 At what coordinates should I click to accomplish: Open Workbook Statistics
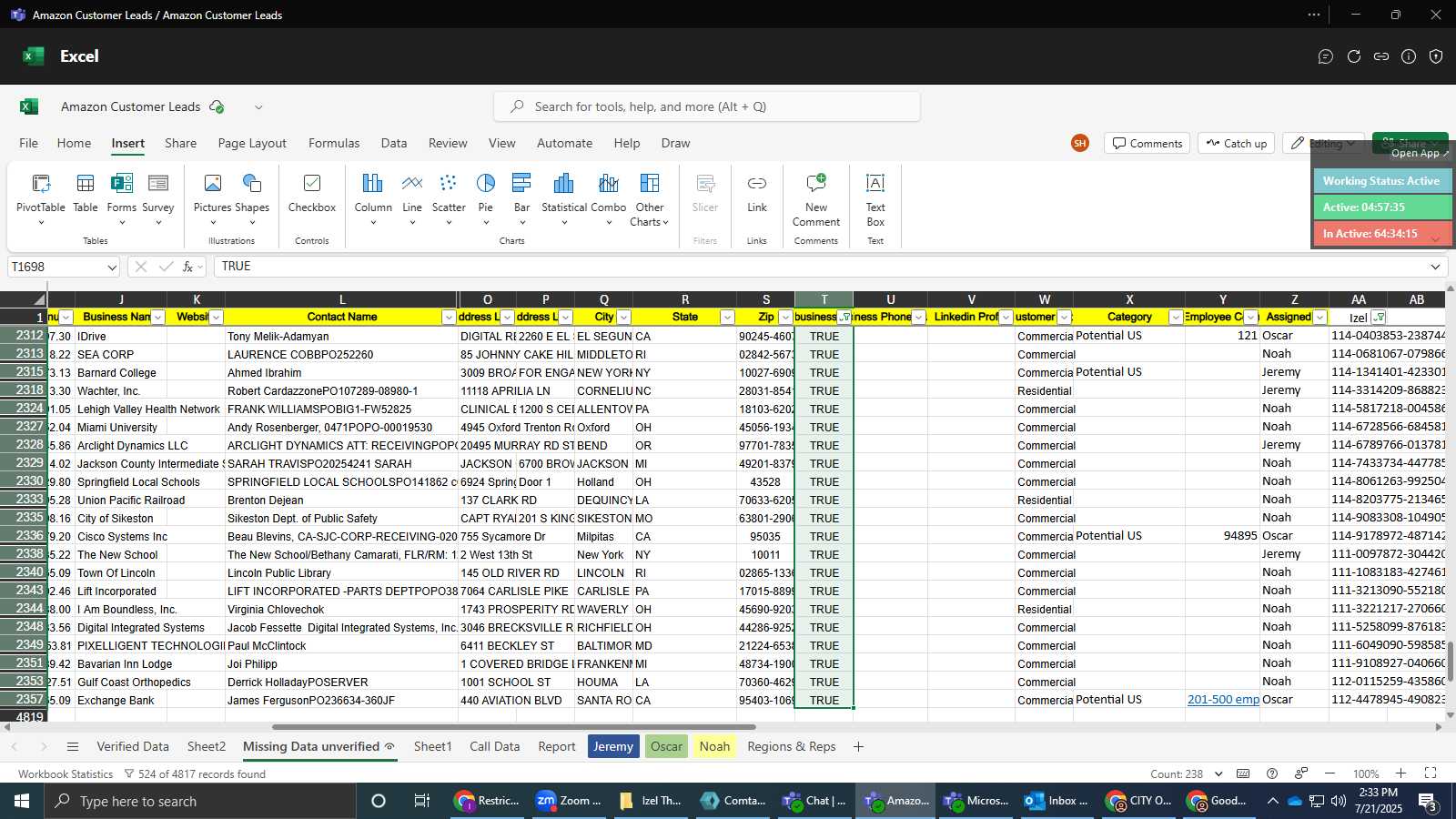pos(66,774)
